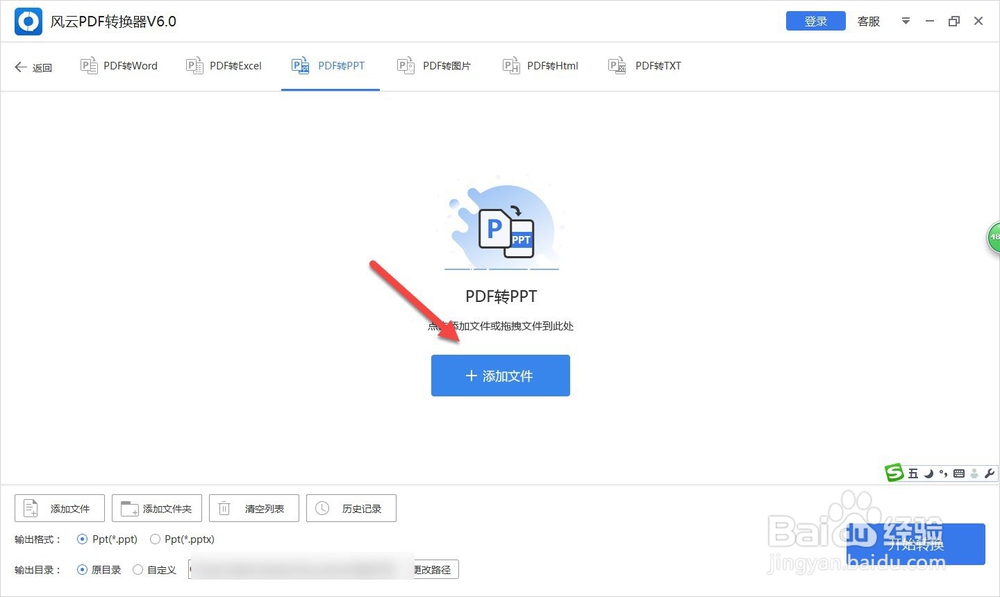
Task: Click the output path input field
Action: click(x=300, y=569)
